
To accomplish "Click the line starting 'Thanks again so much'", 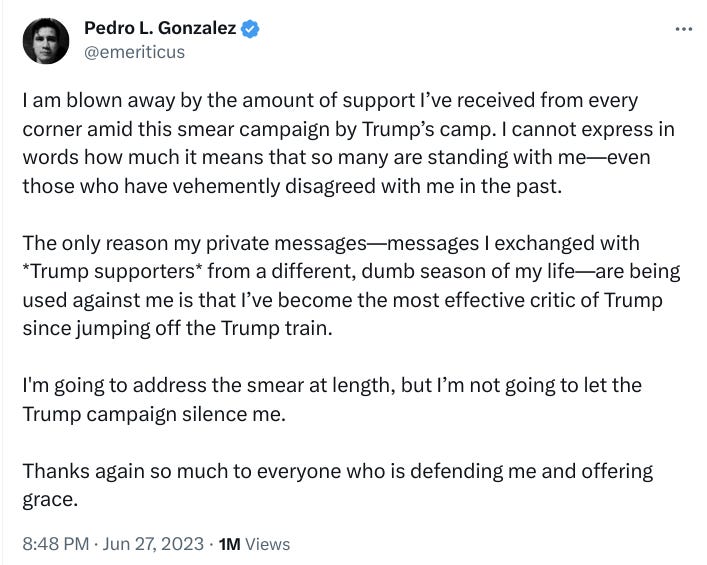I will (x=338, y=471).
